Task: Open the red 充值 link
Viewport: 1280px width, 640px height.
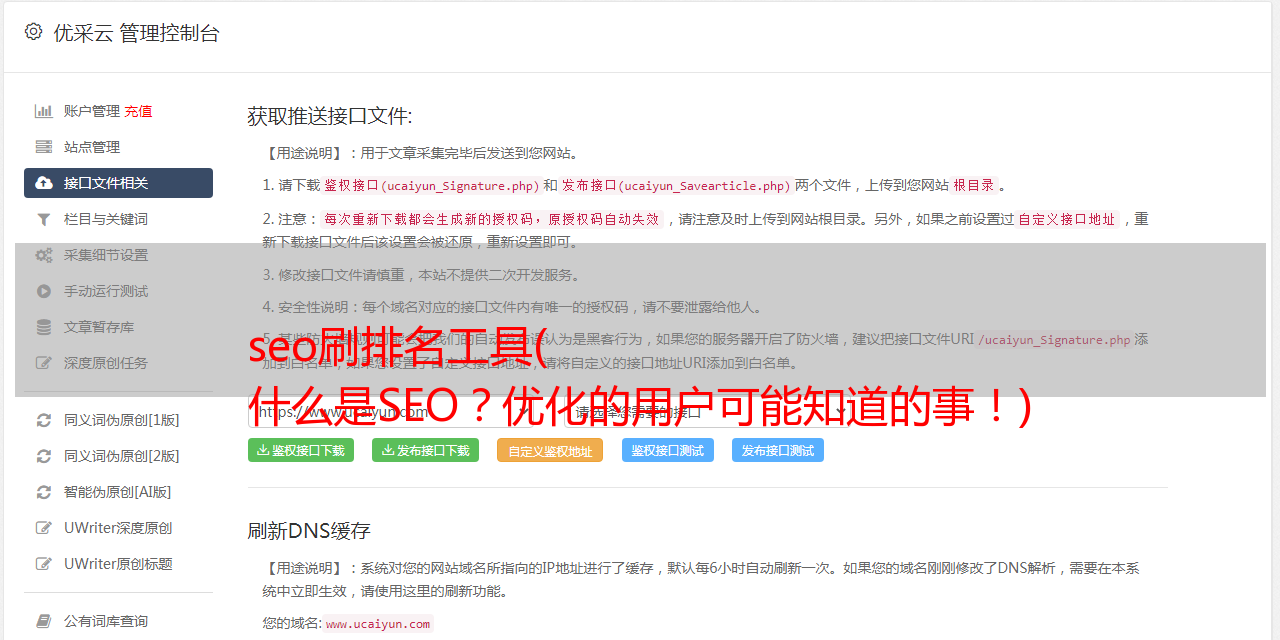Action: tap(138, 111)
